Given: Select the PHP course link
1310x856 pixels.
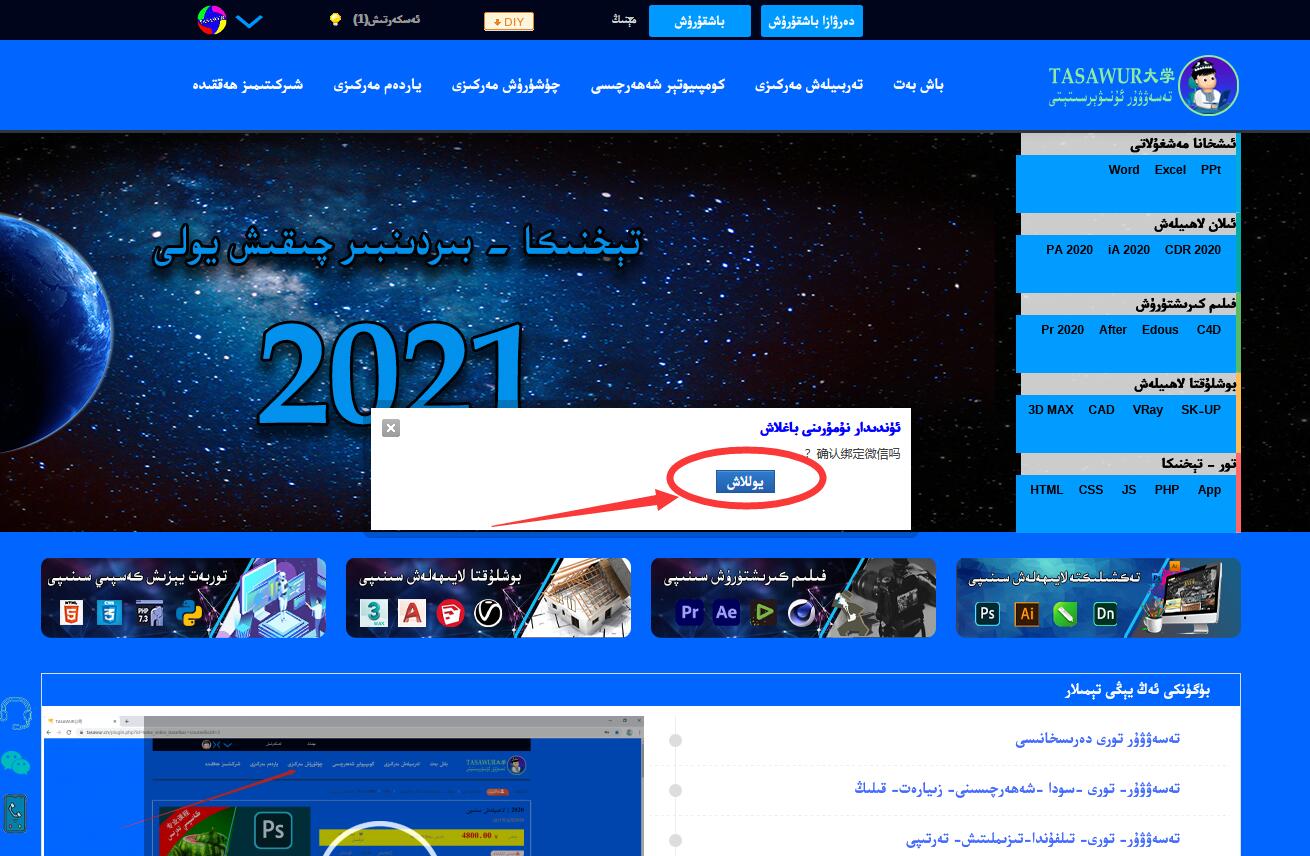Looking at the screenshot, I should pos(1167,490).
